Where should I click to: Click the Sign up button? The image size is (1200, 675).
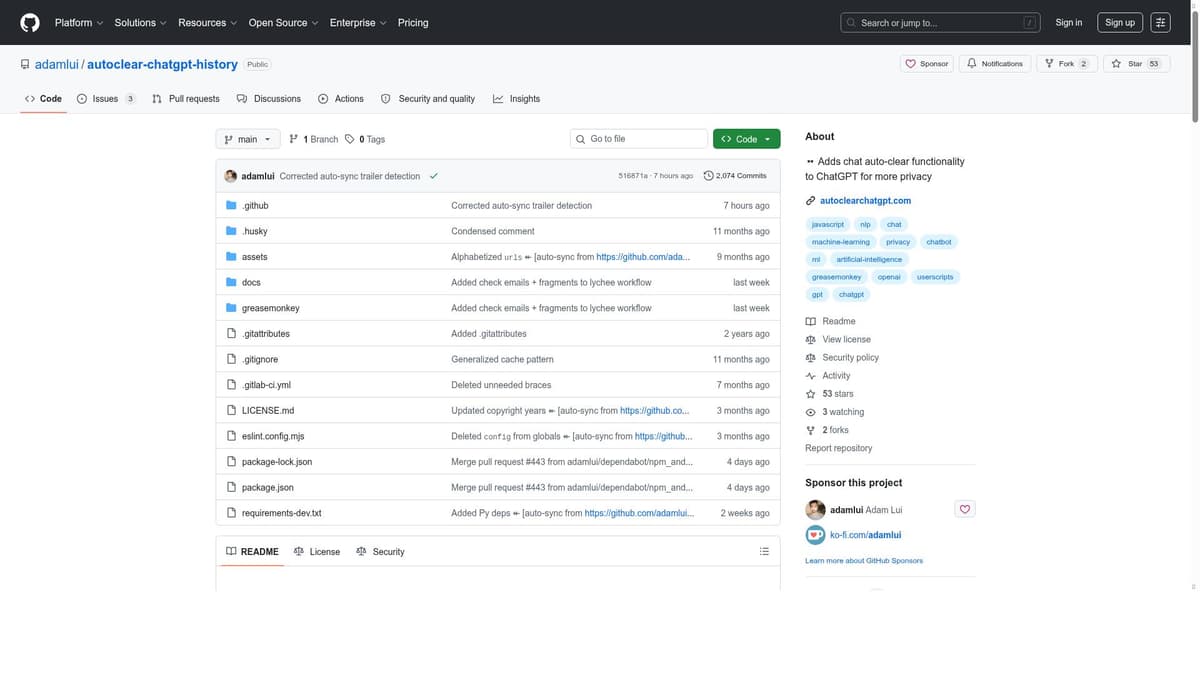[x=1120, y=22]
